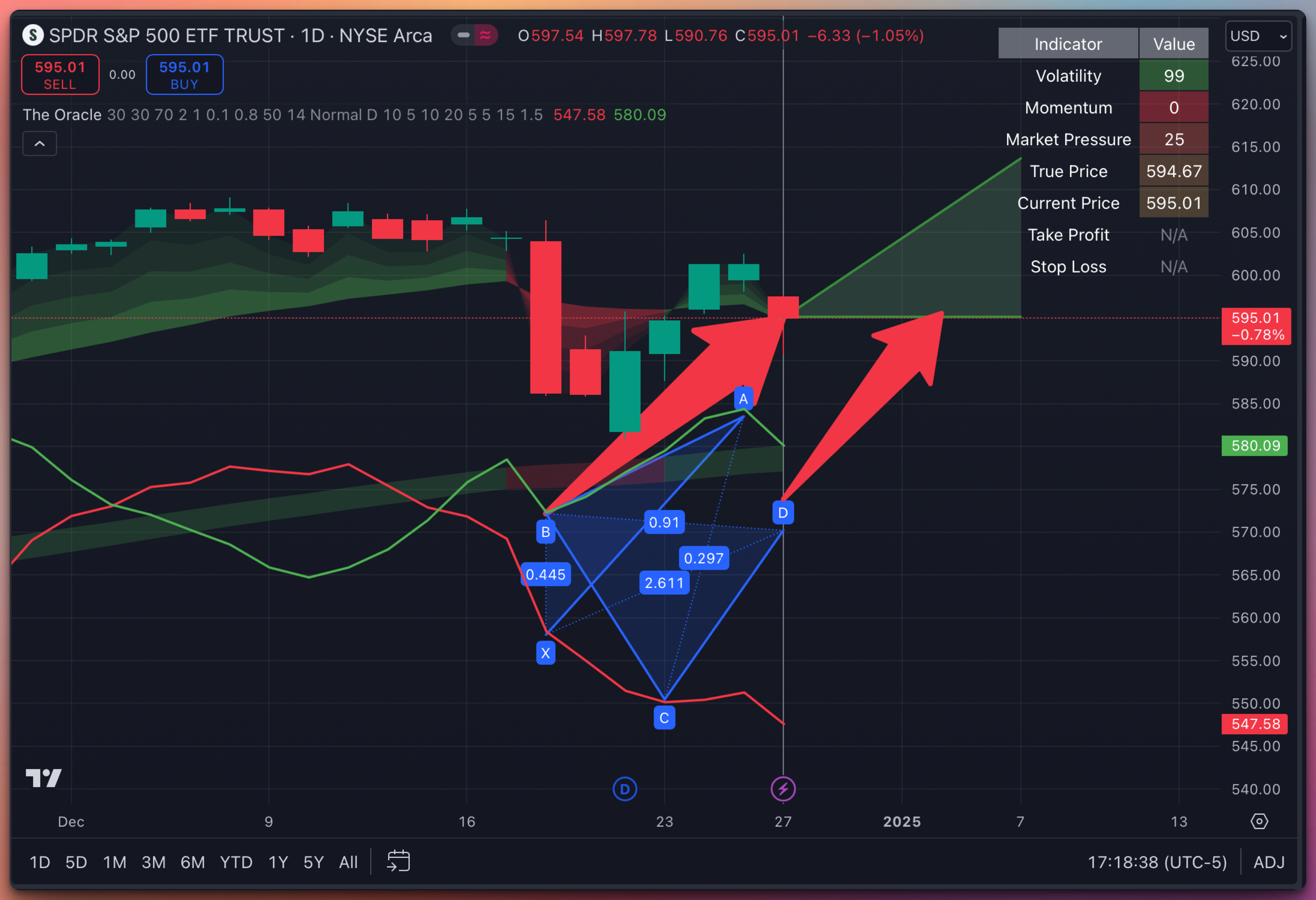
Task: Click the earnings lightning bolt marker
Action: pyautogui.click(x=783, y=788)
